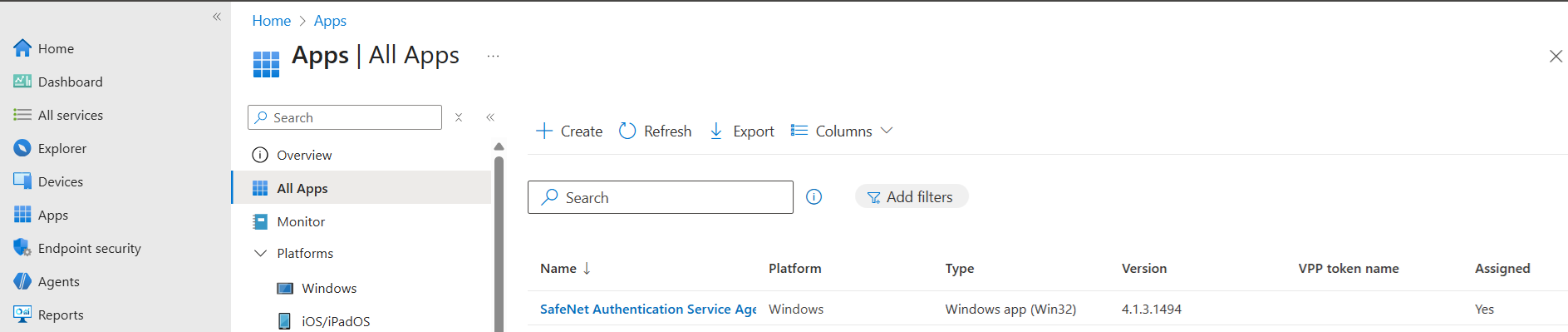Click the Create button
The height and width of the screenshot is (332, 1568).
(569, 131)
